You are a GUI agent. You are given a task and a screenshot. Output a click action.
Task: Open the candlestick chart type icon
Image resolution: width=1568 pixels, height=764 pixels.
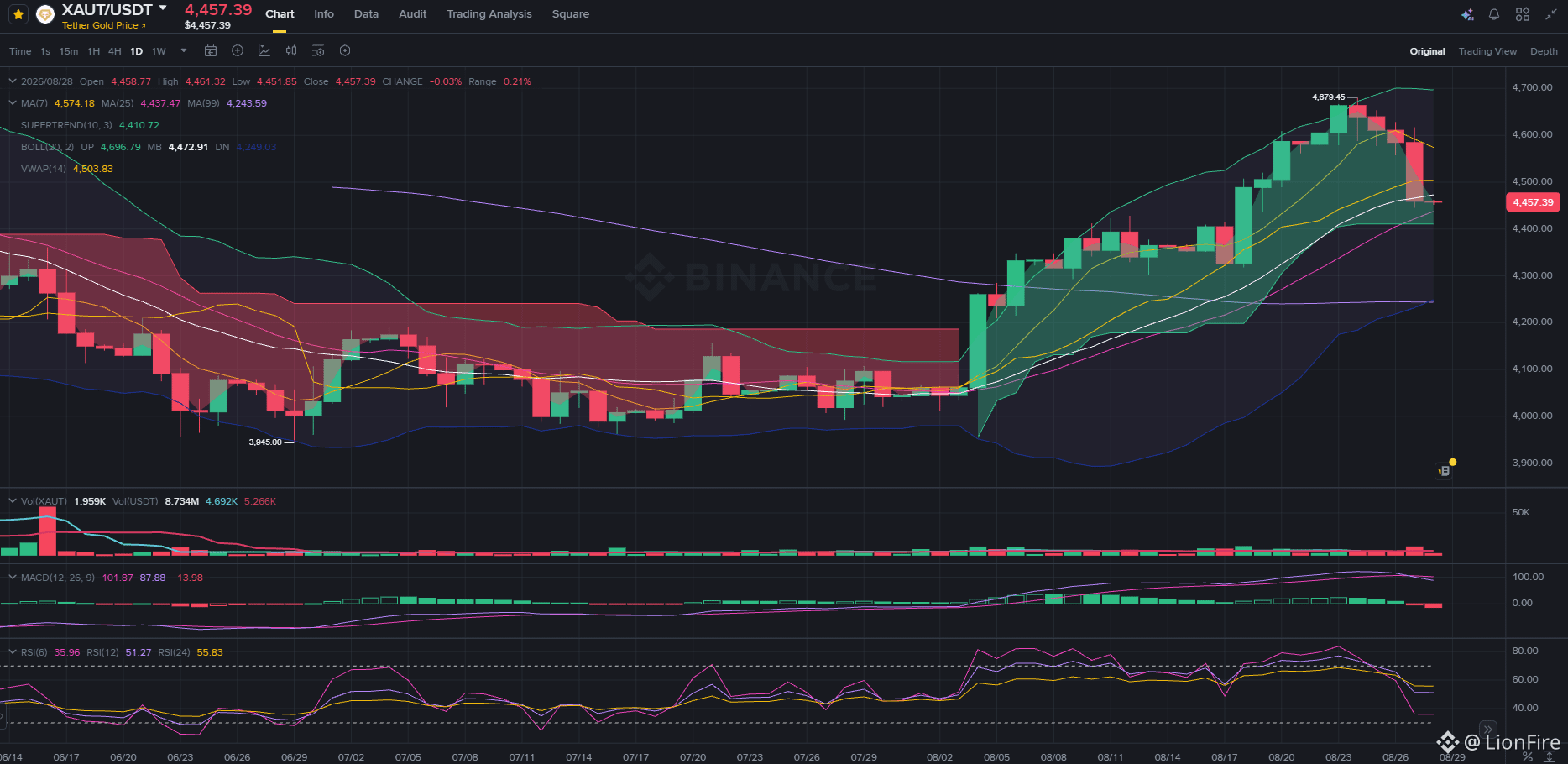click(291, 51)
